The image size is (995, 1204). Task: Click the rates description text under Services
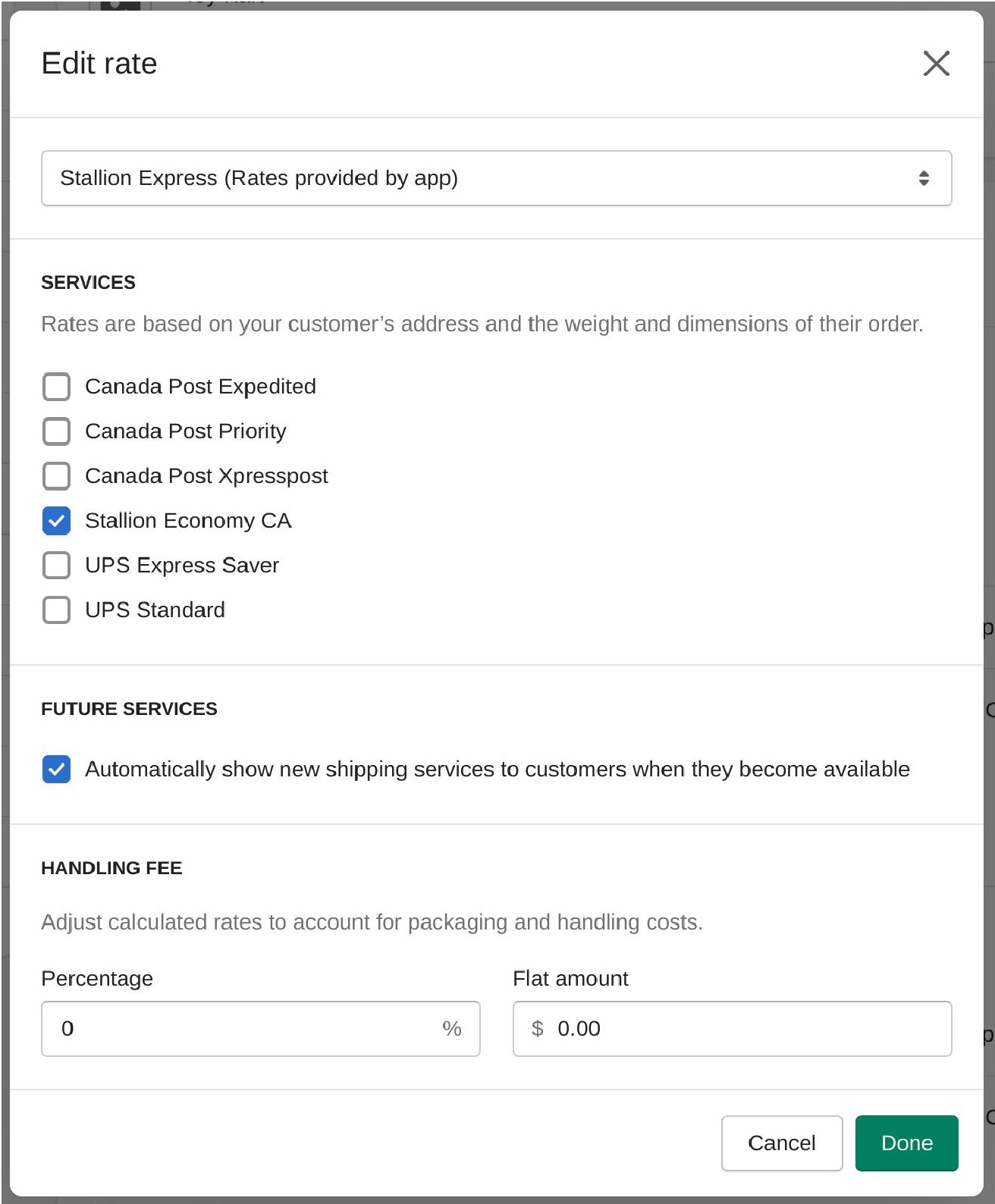482,325
